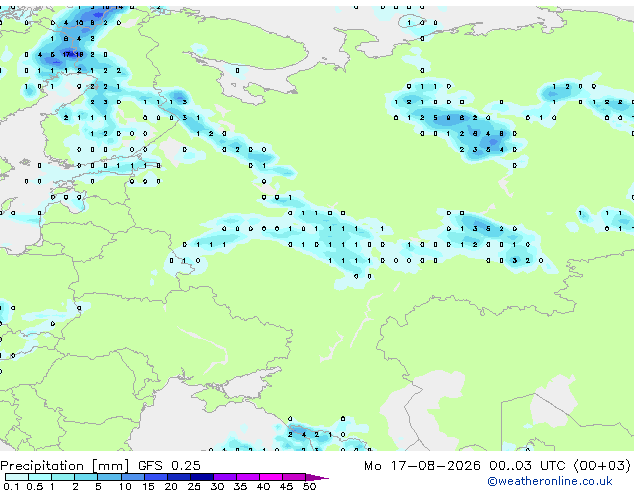Pick the 20–25 mm legend swatch
Viewport: 634px width, 490px height.
click(x=178, y=477)
